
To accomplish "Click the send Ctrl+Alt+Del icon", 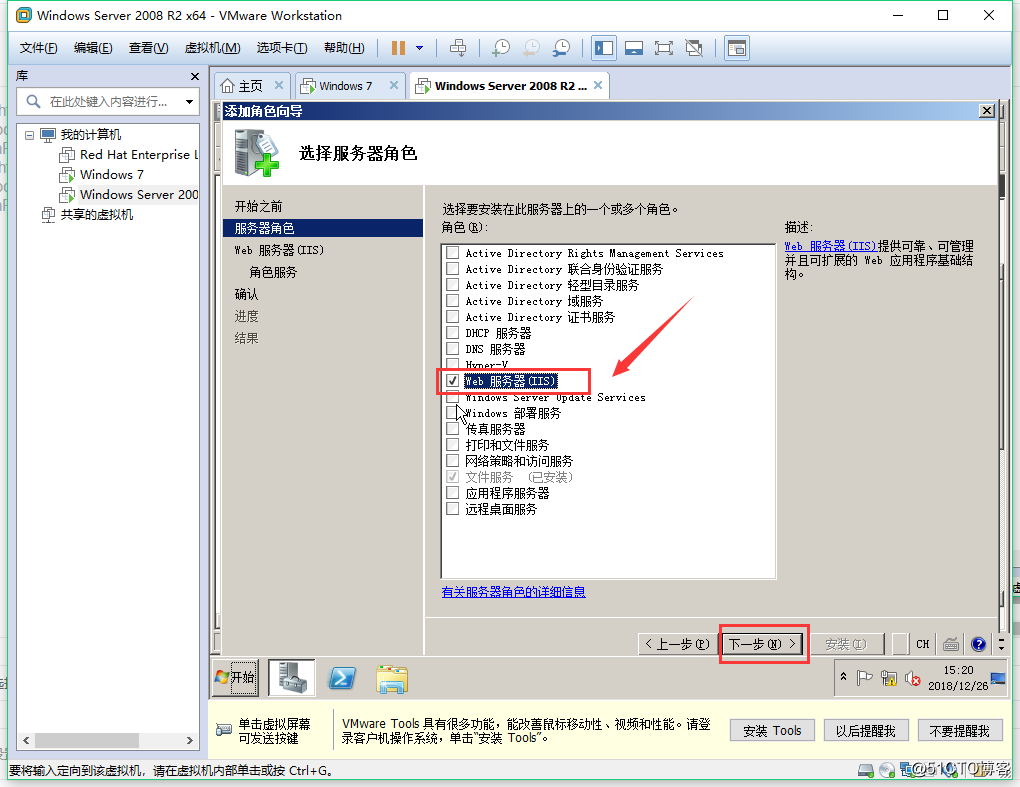I will pyautogui.click(x=458, y=48).
